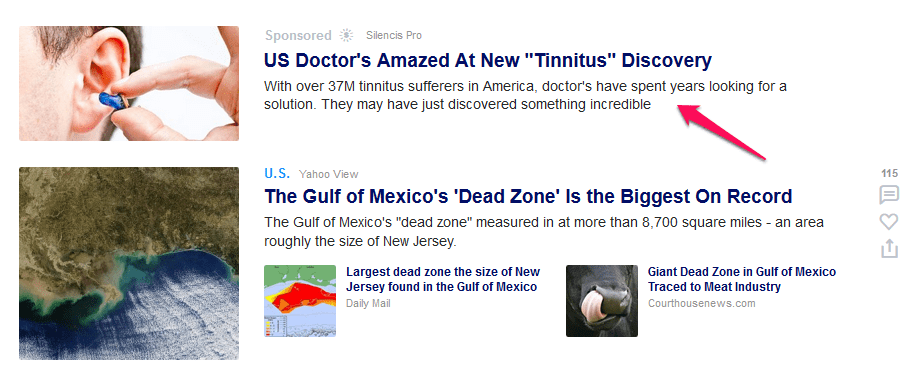
Task: Click the Daily Mail source name
Action: tap(368, 303)
